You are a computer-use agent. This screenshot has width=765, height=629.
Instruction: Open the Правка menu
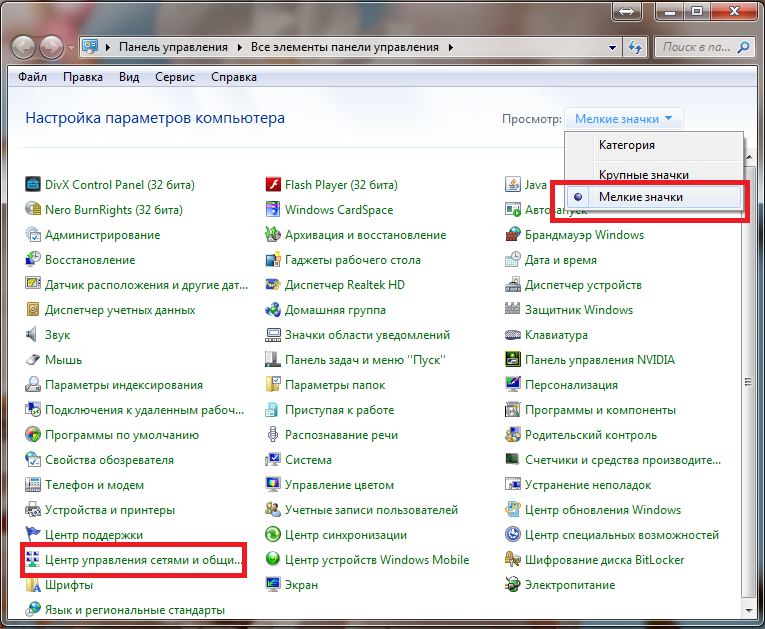pyautogui.click(x=83, y=77)
